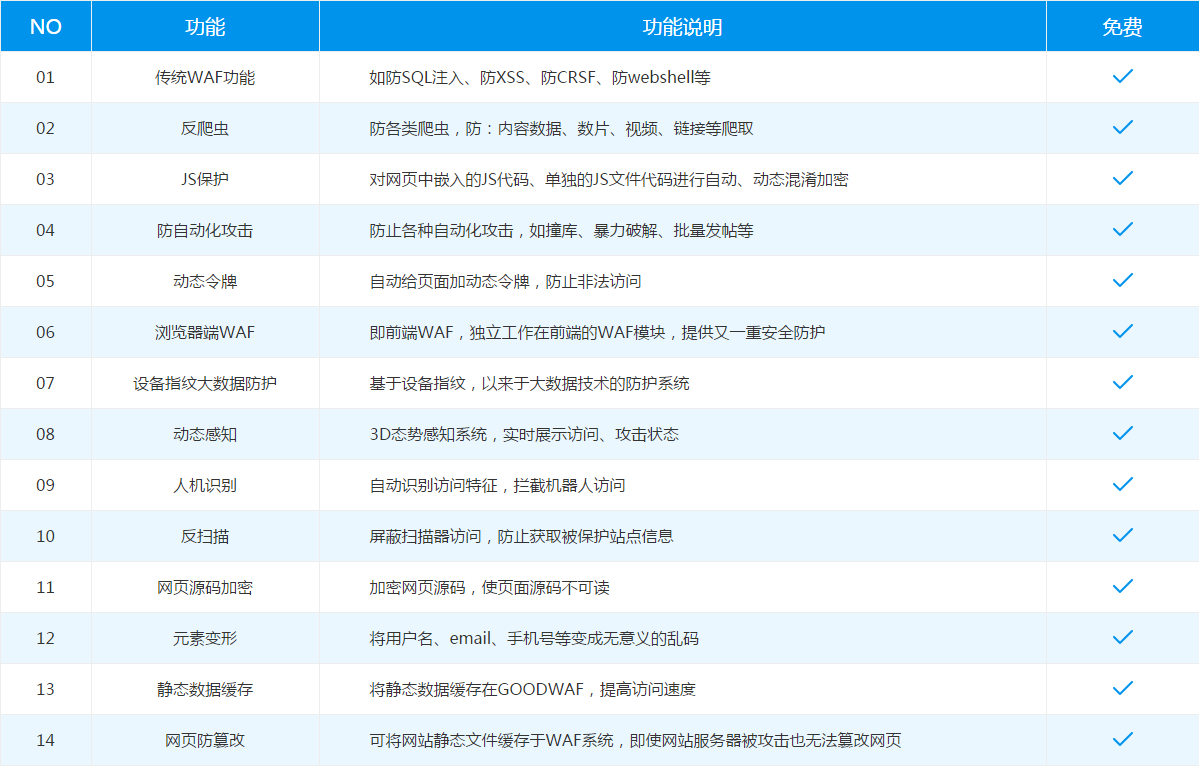Toggle the 免费 status for 元素变形
This screenshot has width=1199, height=768.
click(x=1122, y=638)
